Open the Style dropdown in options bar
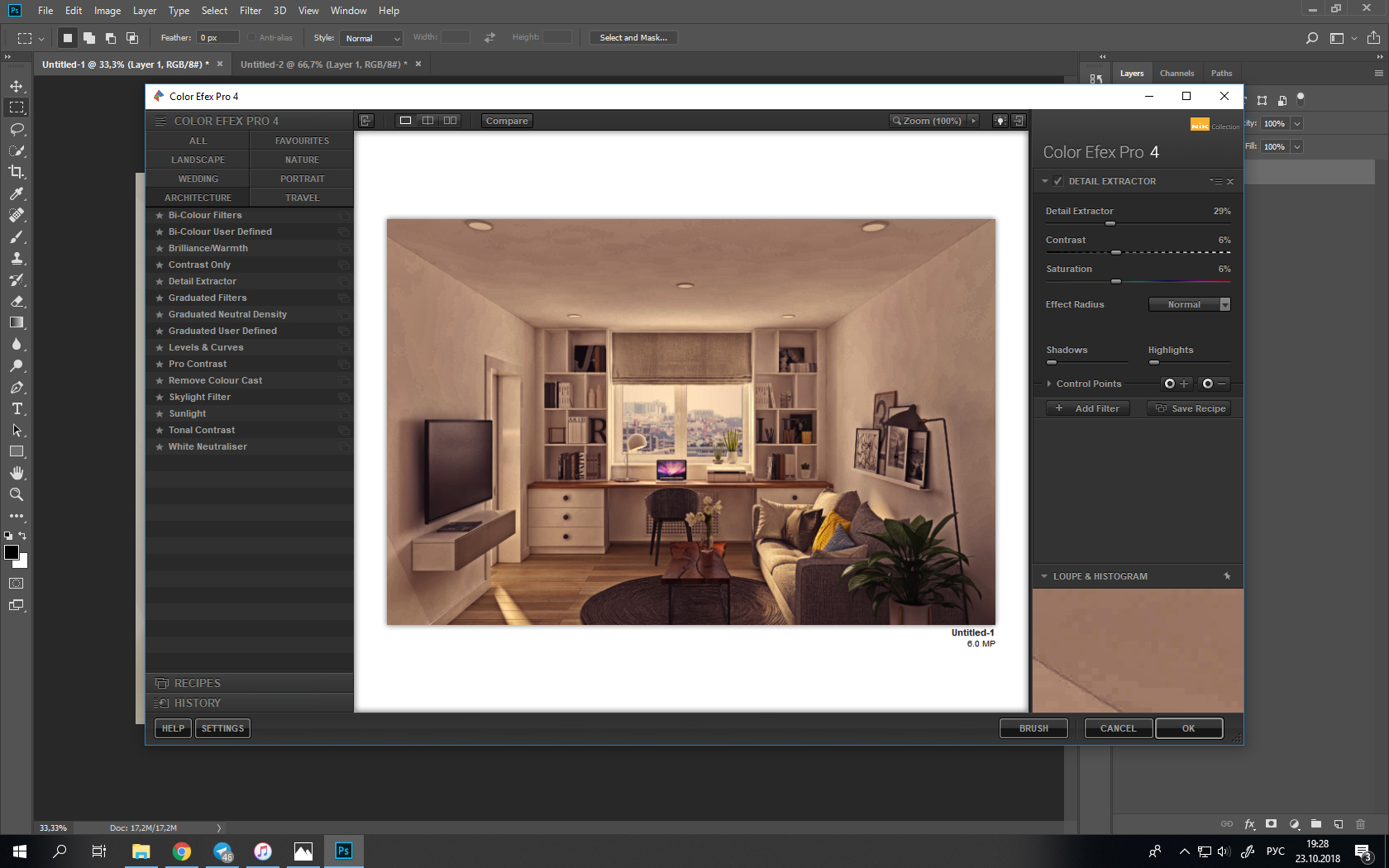The height and width of the screenshot is (868, 1389). click(371, 38)
